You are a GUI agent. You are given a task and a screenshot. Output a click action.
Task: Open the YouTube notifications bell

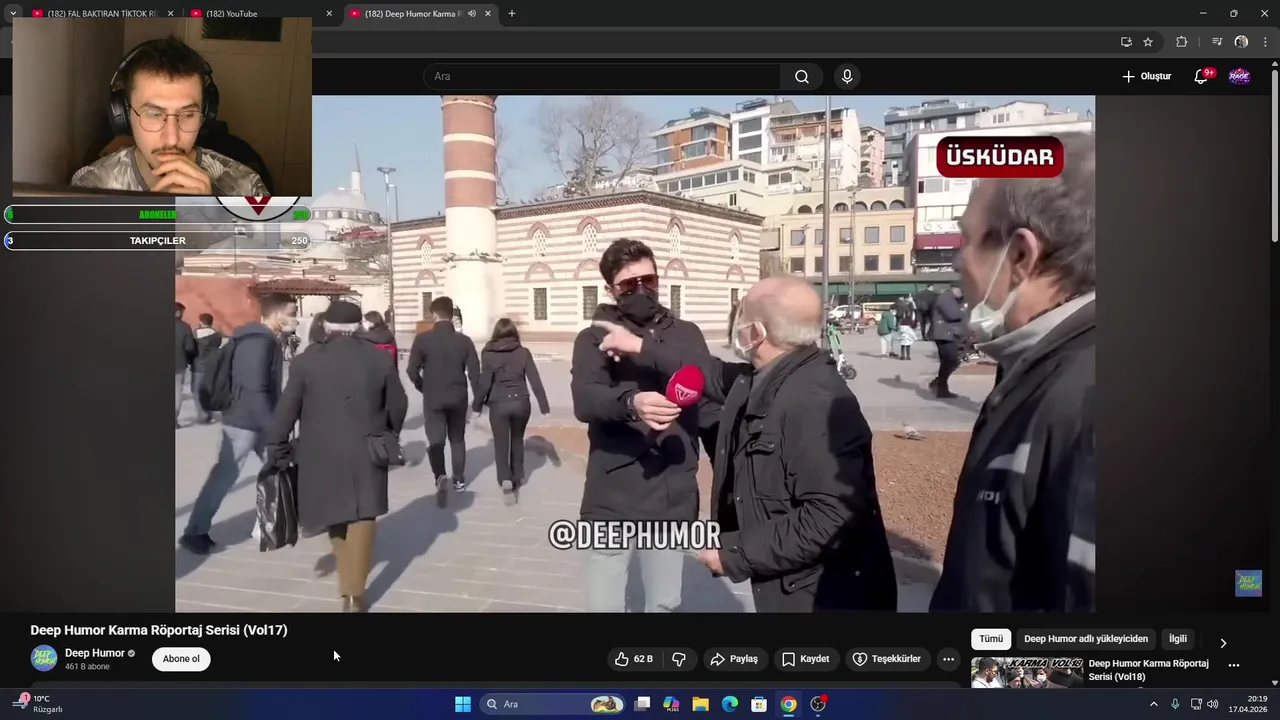[1201, 77]
